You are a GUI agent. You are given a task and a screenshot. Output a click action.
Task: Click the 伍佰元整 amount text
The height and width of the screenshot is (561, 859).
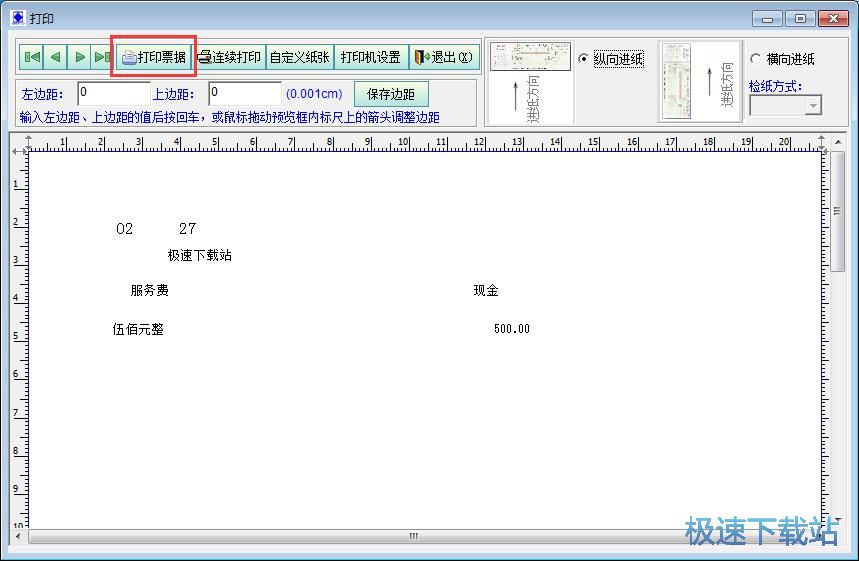coord(138,329)
